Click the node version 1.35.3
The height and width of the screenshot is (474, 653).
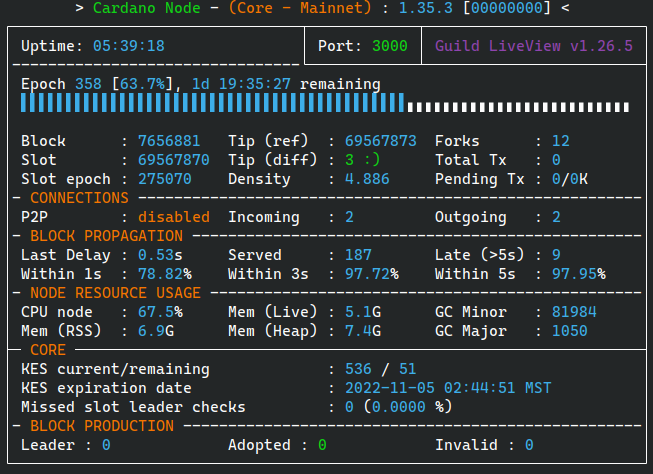click(x=426, y=8)
